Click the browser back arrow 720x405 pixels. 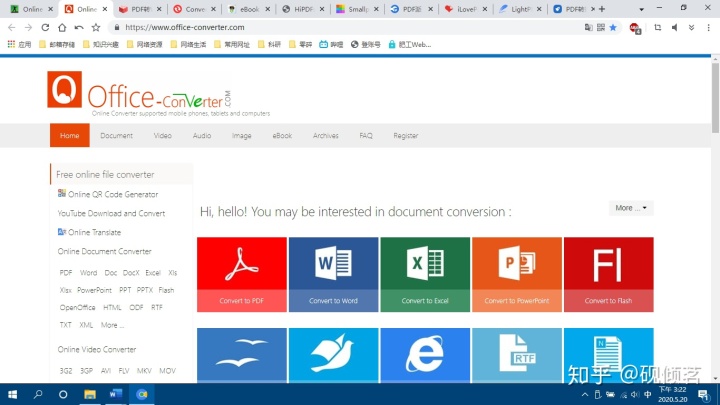[11, 28]
